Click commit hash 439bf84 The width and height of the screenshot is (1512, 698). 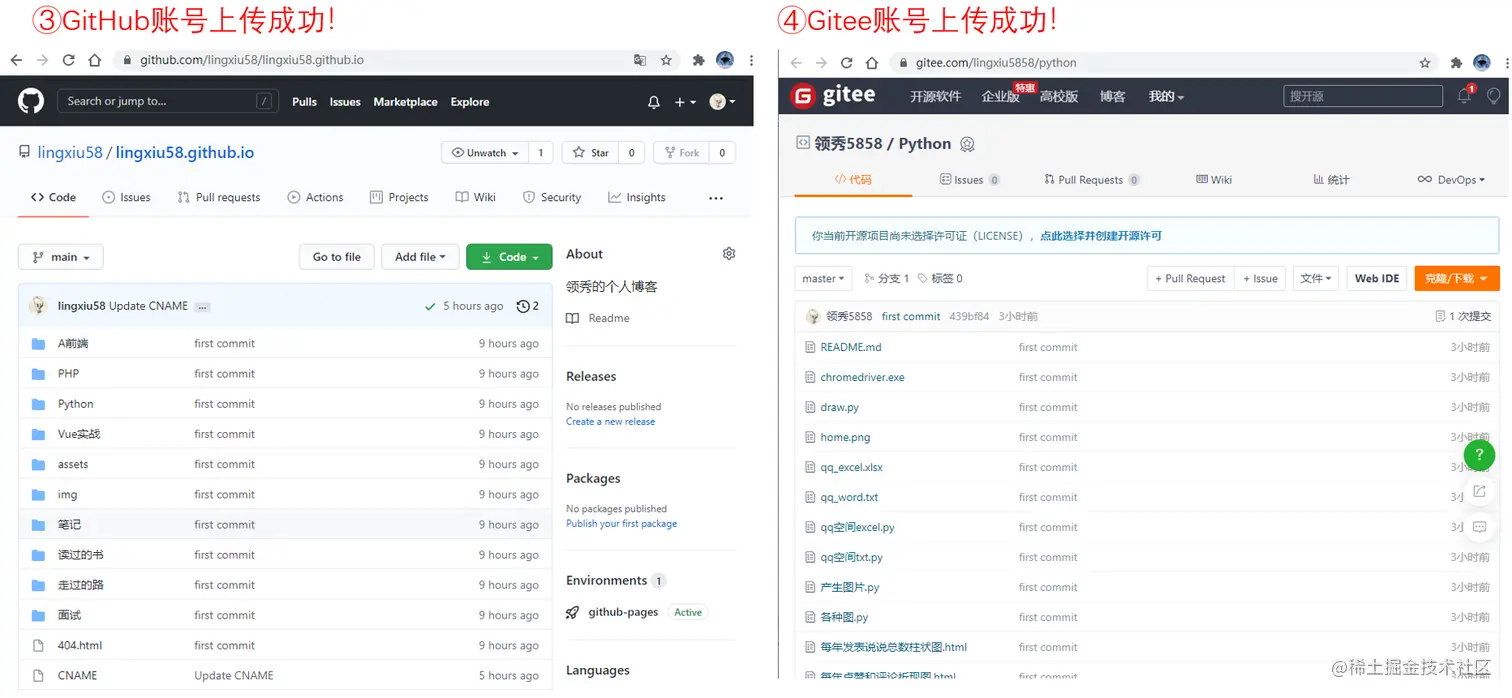[969, 316]
